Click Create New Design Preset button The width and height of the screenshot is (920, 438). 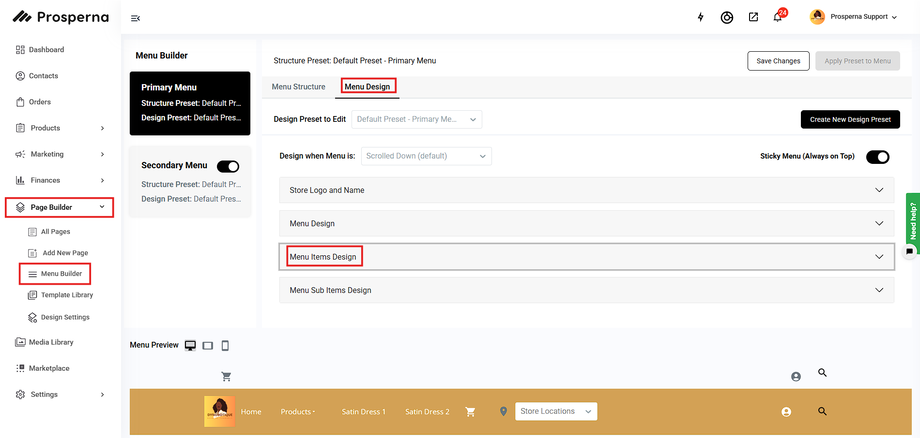pos(850,119)
